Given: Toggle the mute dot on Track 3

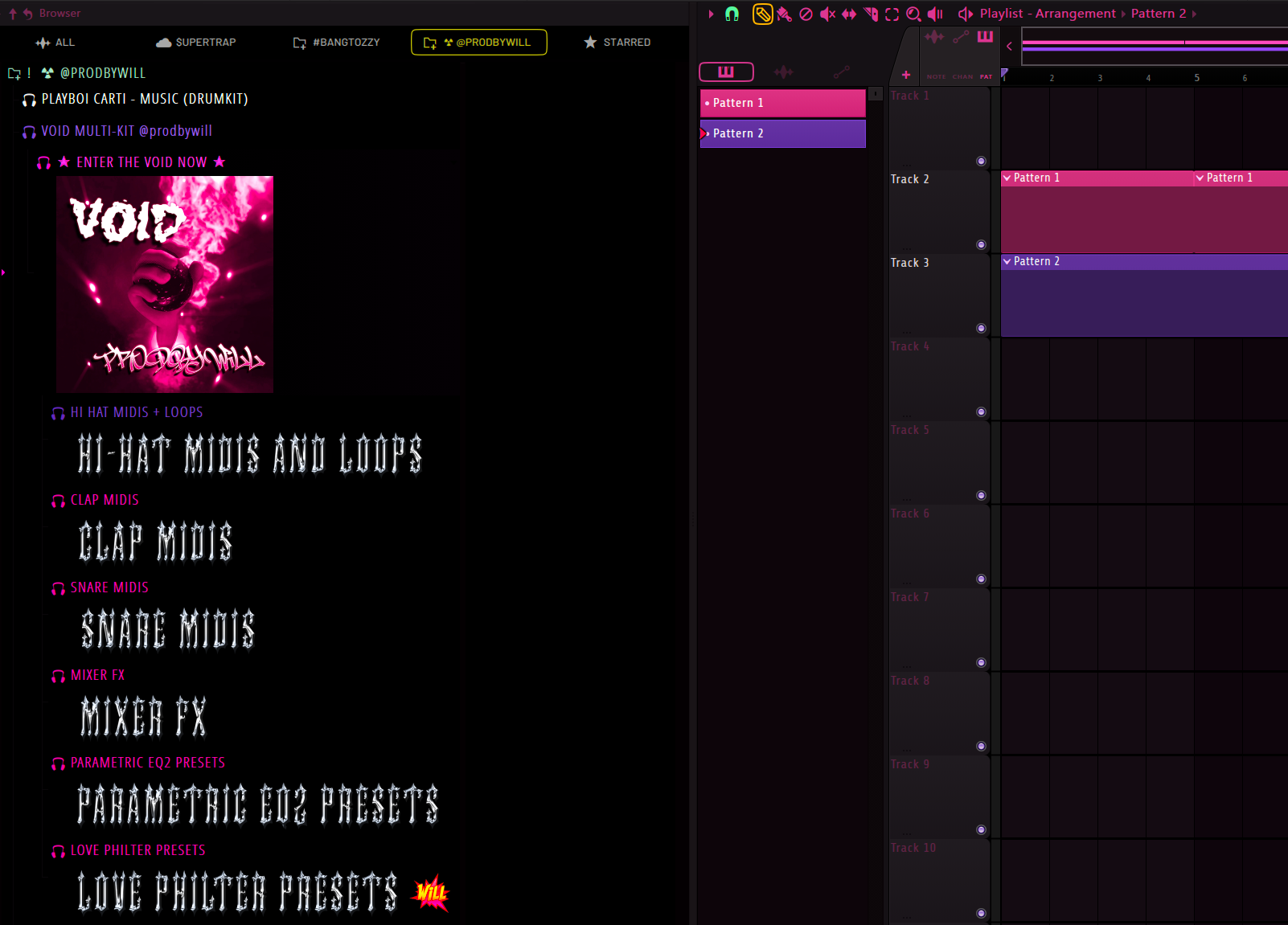Looking at the screenshot, I should point(981,328).
